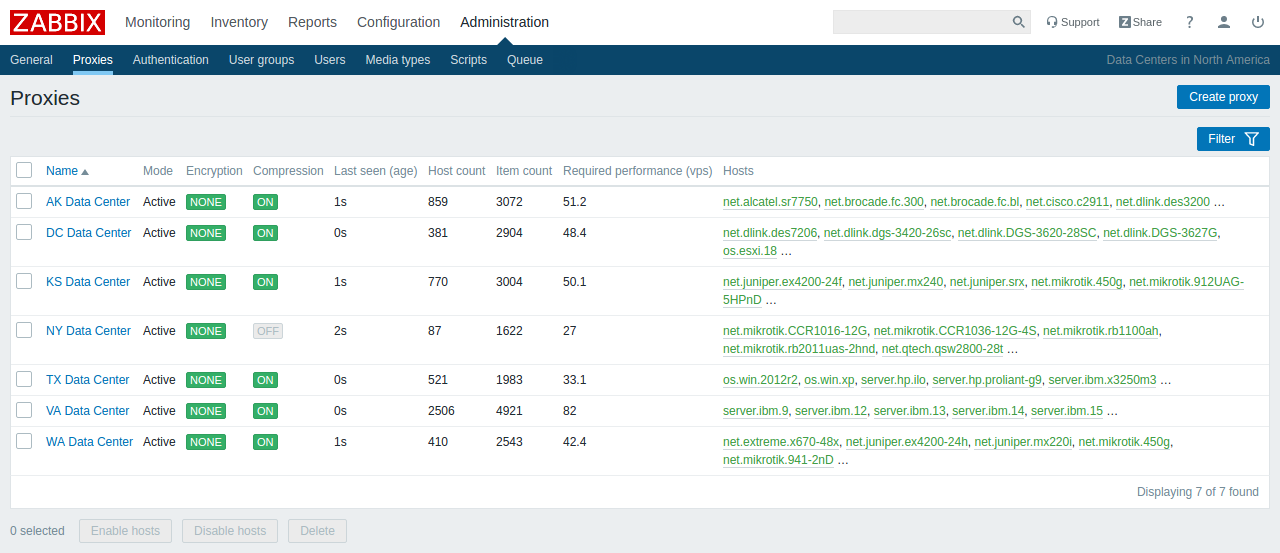
Task: Open host server.ibm.15
Action: [1067, 411]
